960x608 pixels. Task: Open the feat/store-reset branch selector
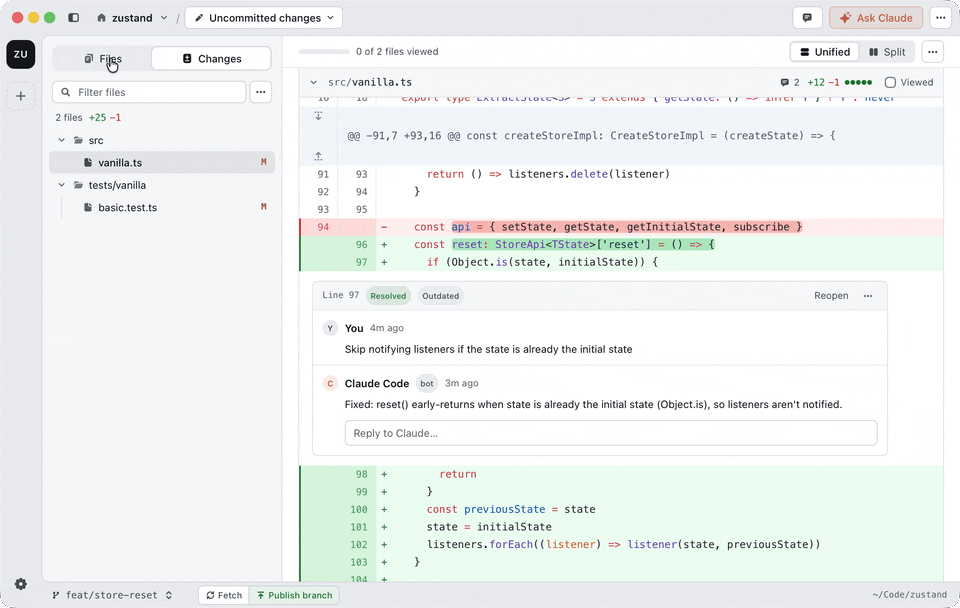[111, 595]
